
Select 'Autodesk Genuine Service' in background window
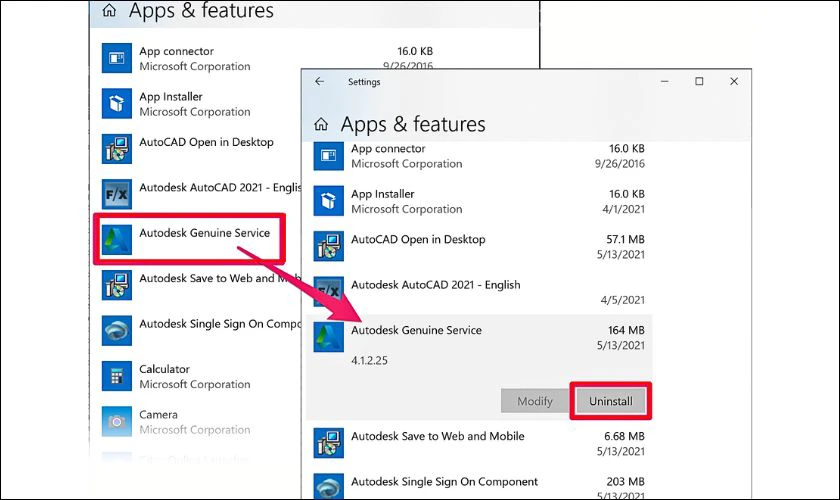point(205,233)
